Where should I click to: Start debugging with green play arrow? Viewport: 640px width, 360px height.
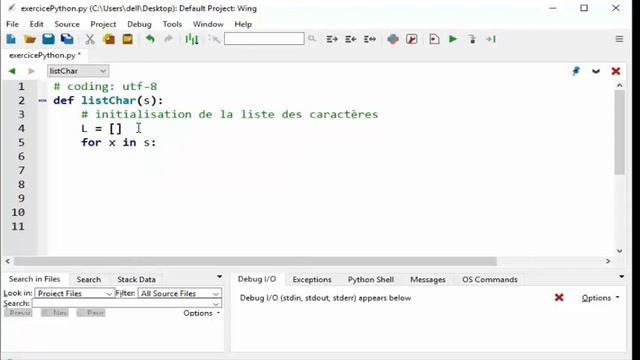[453, 39]
